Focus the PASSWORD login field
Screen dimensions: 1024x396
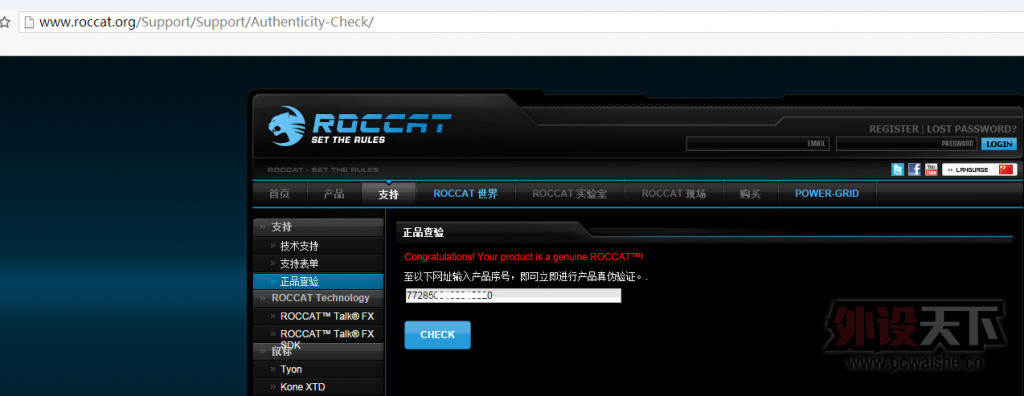pos(907,144)
